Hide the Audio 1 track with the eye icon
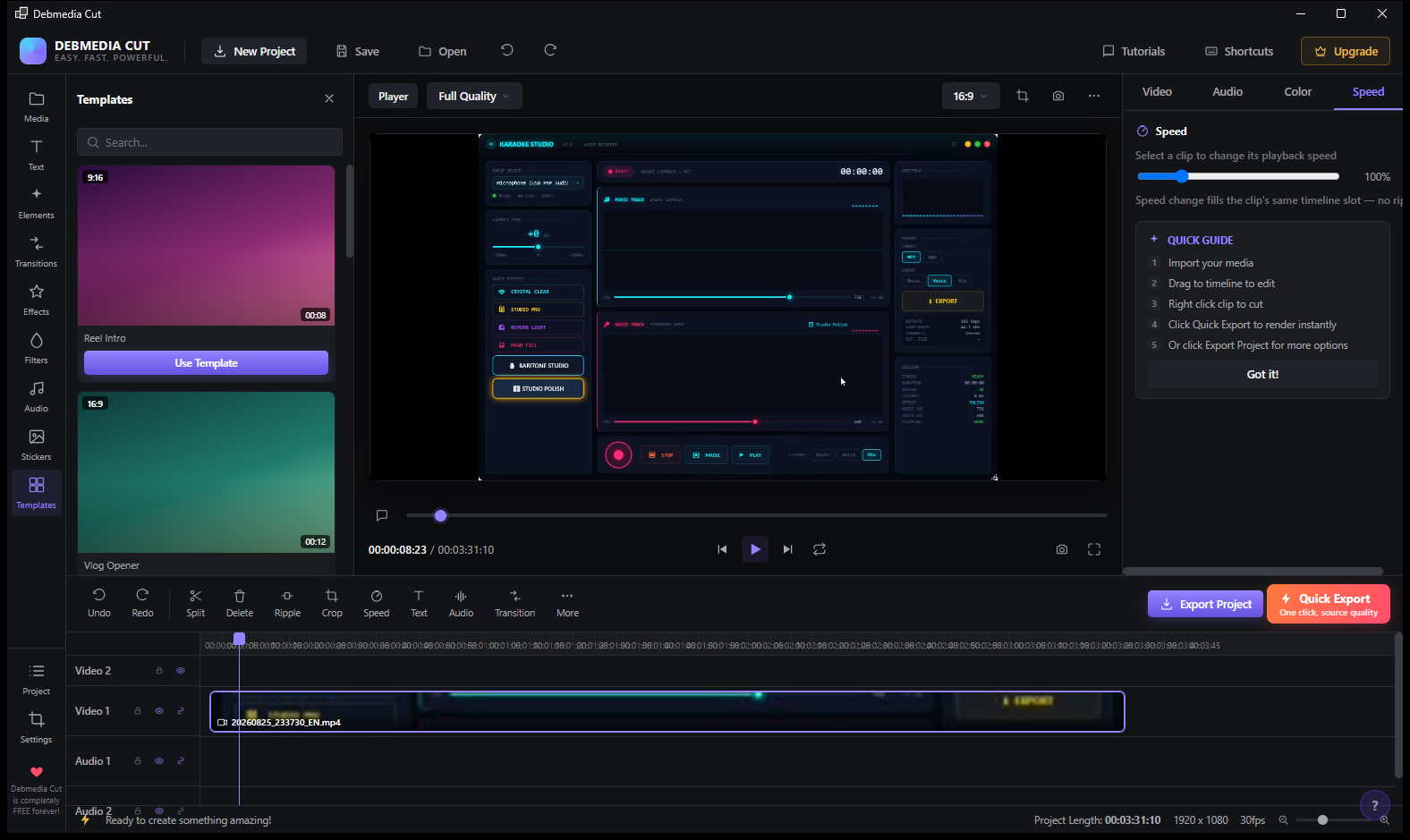 click(x=159, y=761)
